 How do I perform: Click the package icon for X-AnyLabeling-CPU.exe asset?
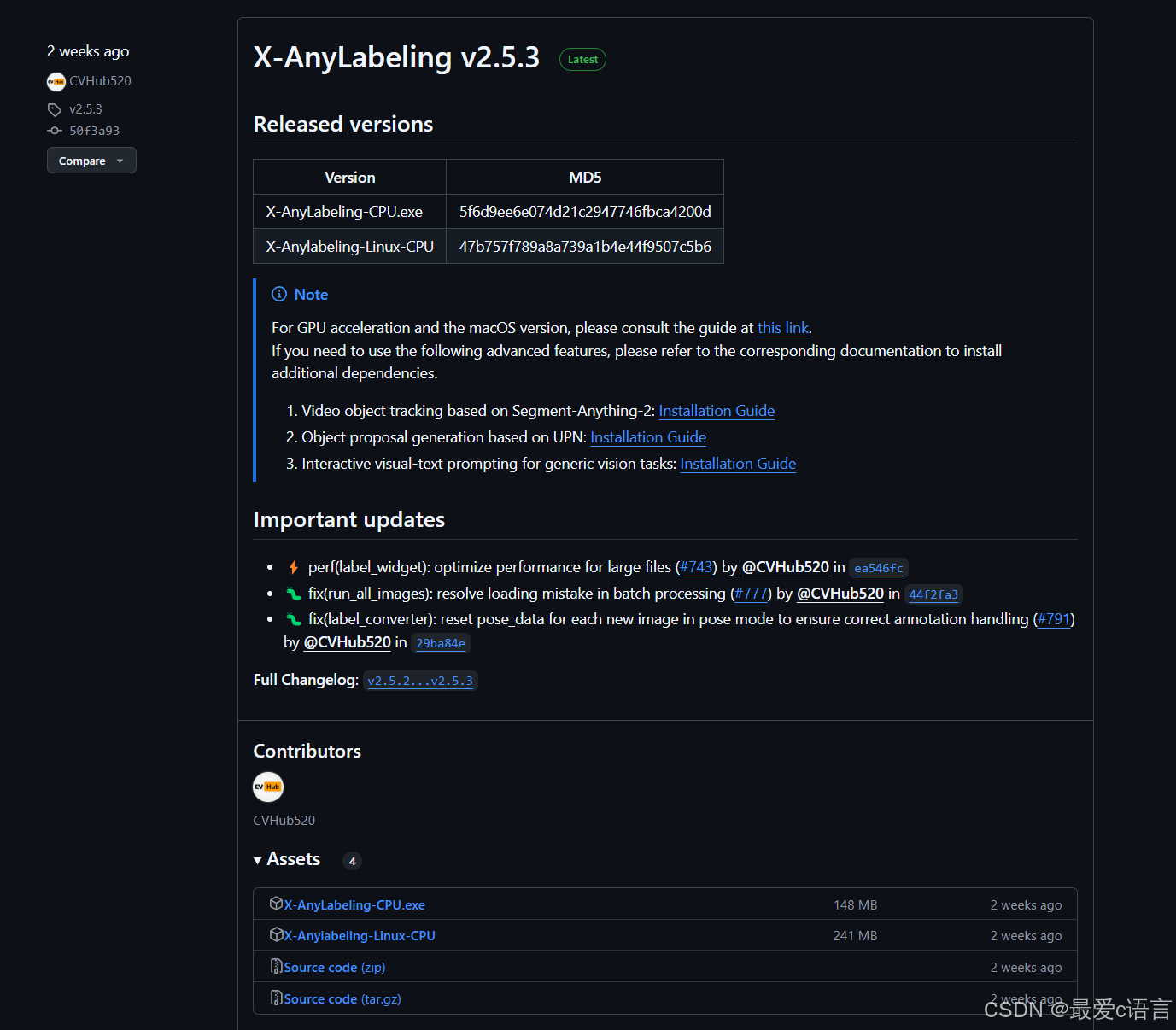(x=276, y=904)
